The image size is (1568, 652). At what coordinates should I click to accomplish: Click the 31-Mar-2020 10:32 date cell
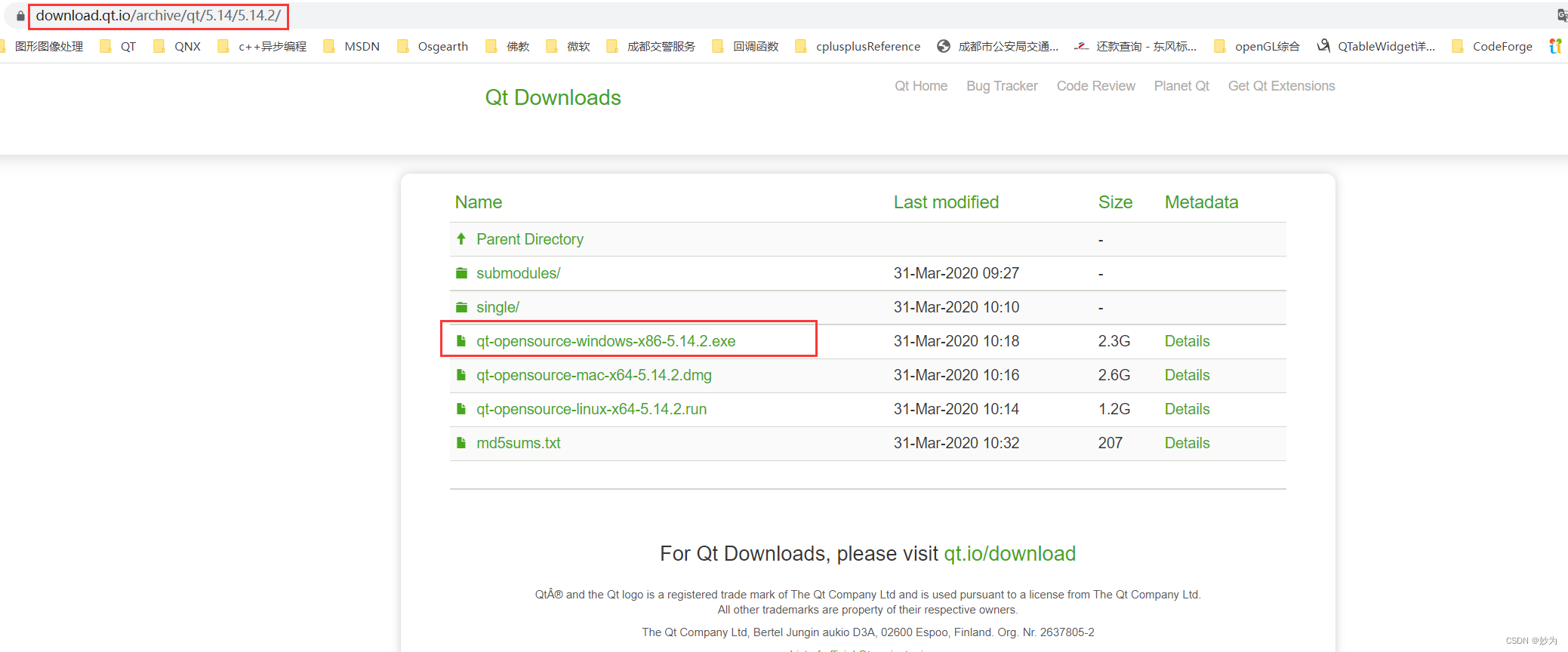tap(957, 443)
